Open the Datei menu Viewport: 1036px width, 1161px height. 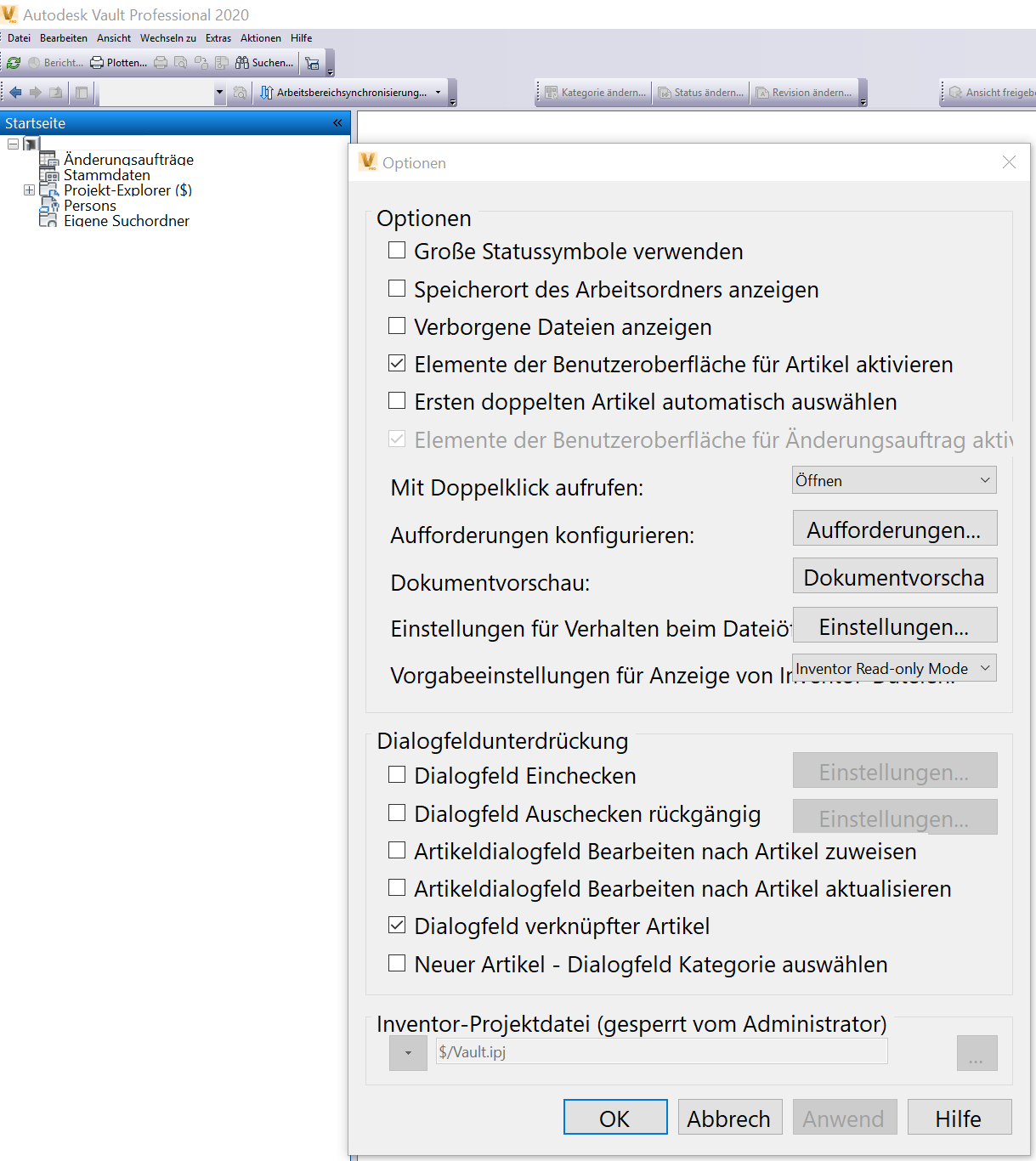19,38
